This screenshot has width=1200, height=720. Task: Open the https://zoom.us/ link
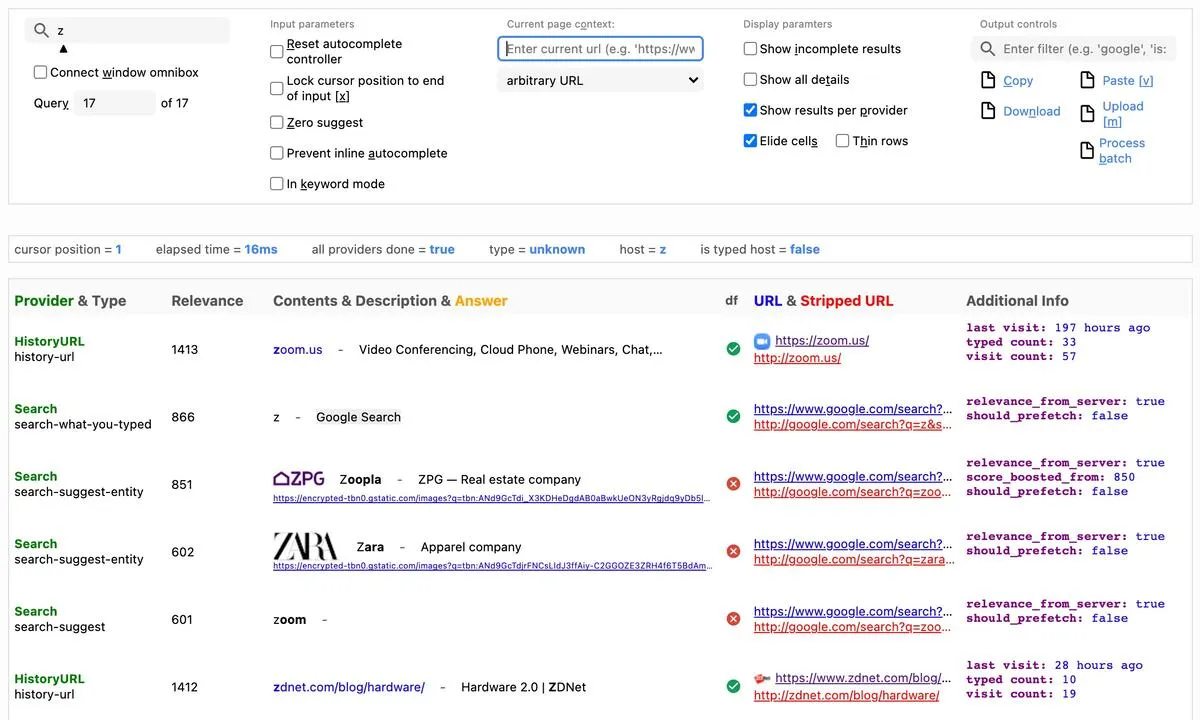[x=822, y=341]
